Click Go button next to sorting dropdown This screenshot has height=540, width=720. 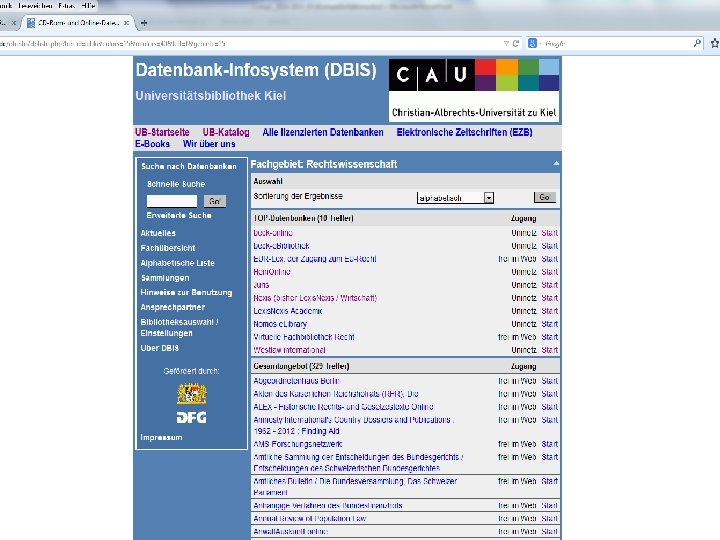pyautogui.click(x=545, y=197)
